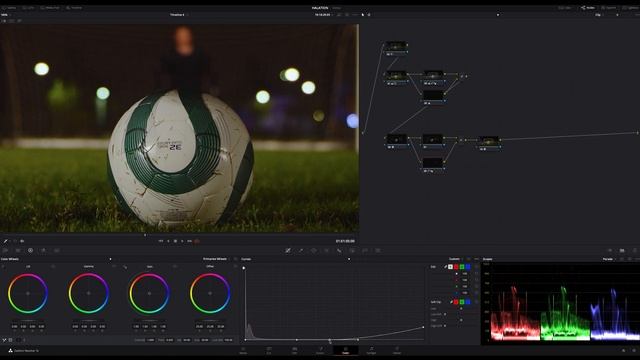Click the viewer timecode readout
Image resolution: width=640 pixels, height=360 pixels.
click(345, 241)
